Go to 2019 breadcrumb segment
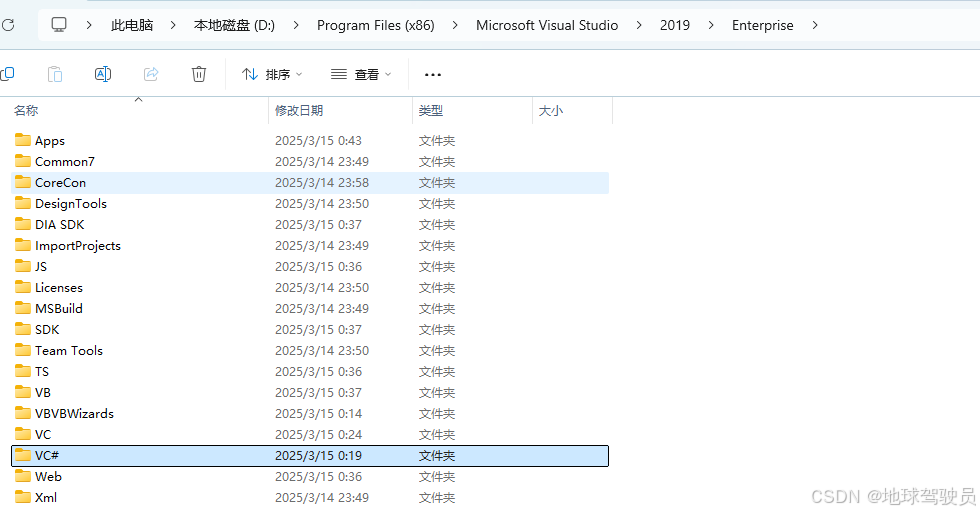Viewport: 980px width, 514px height. tap(675, 25)
